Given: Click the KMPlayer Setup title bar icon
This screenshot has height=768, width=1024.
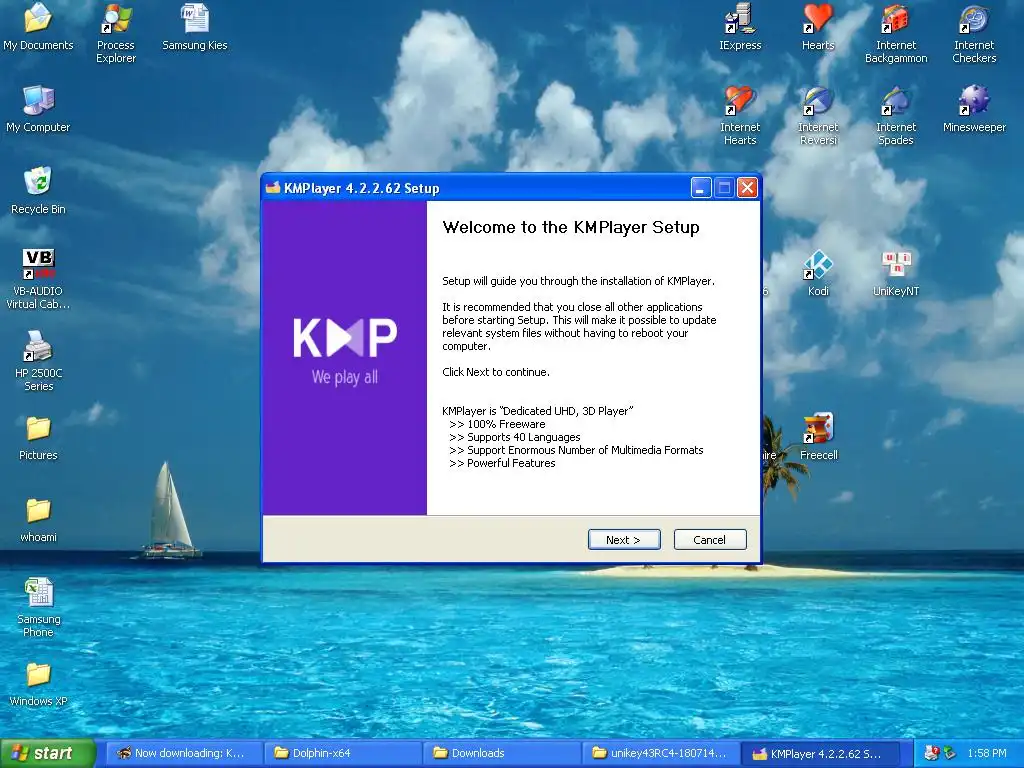Looking at the screenshot, I should pyautogui.click(x=272, y=188).
